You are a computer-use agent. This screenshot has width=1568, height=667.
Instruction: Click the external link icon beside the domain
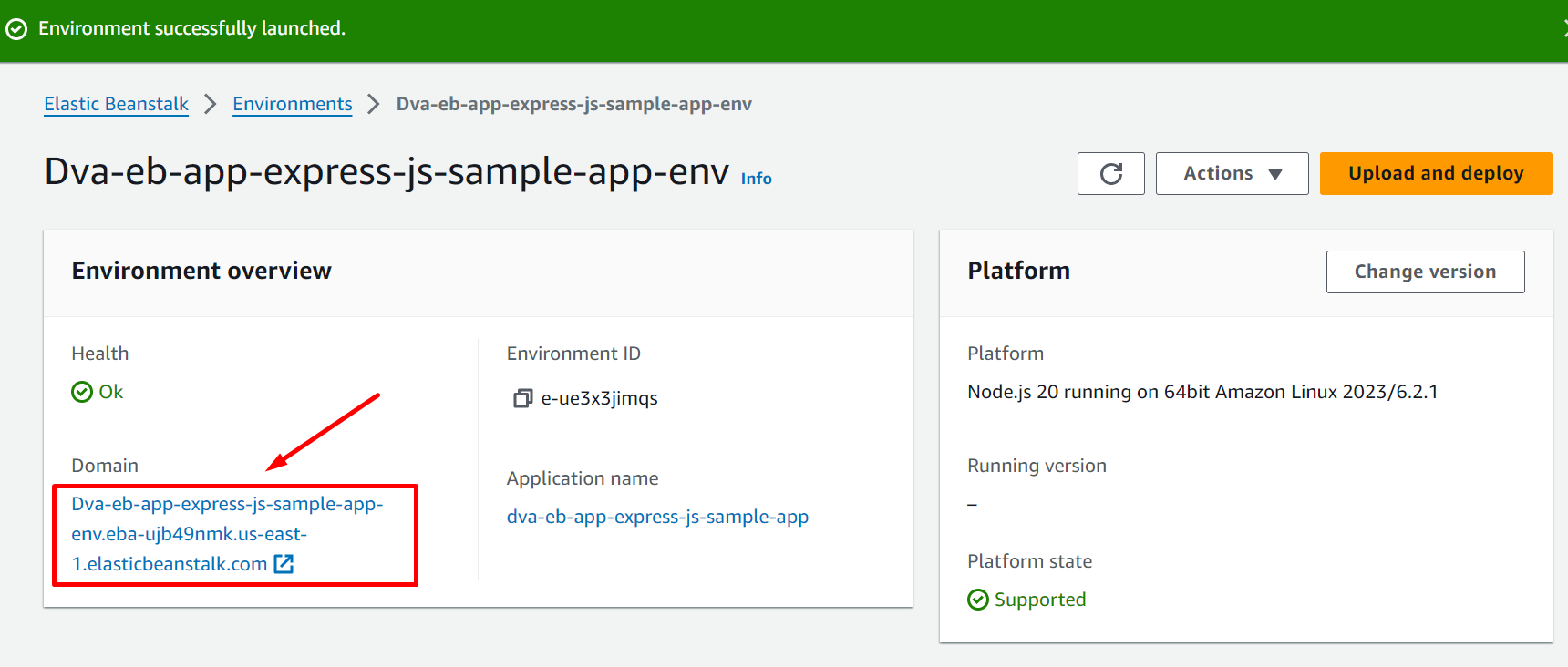(284, 564)
